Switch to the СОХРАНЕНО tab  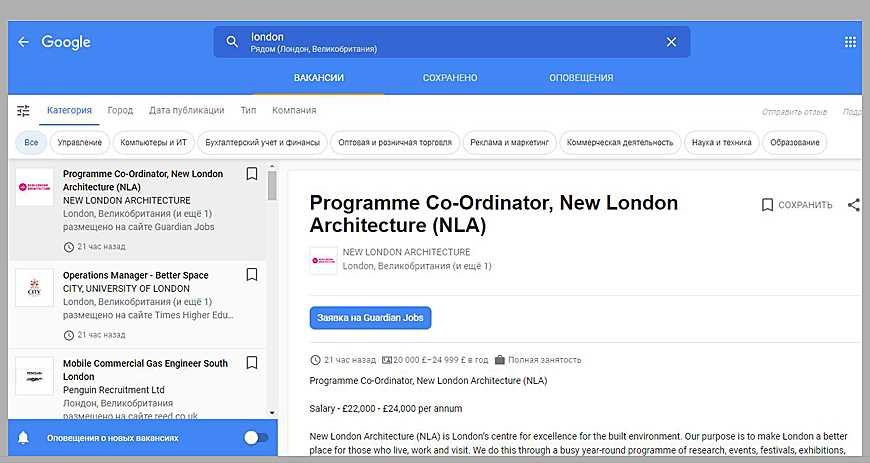[x=450, y=78]
